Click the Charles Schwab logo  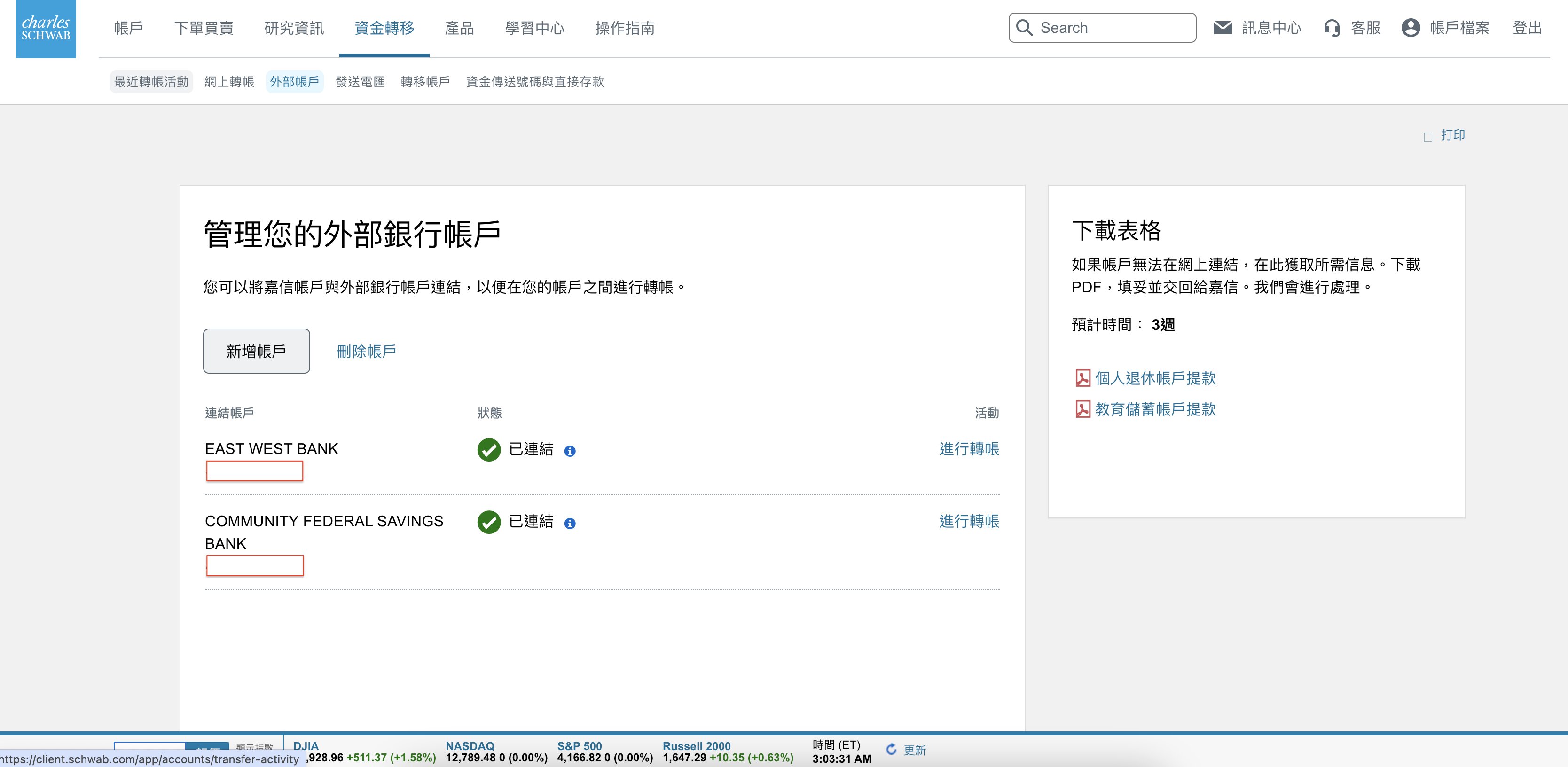[x=46, y=29]
